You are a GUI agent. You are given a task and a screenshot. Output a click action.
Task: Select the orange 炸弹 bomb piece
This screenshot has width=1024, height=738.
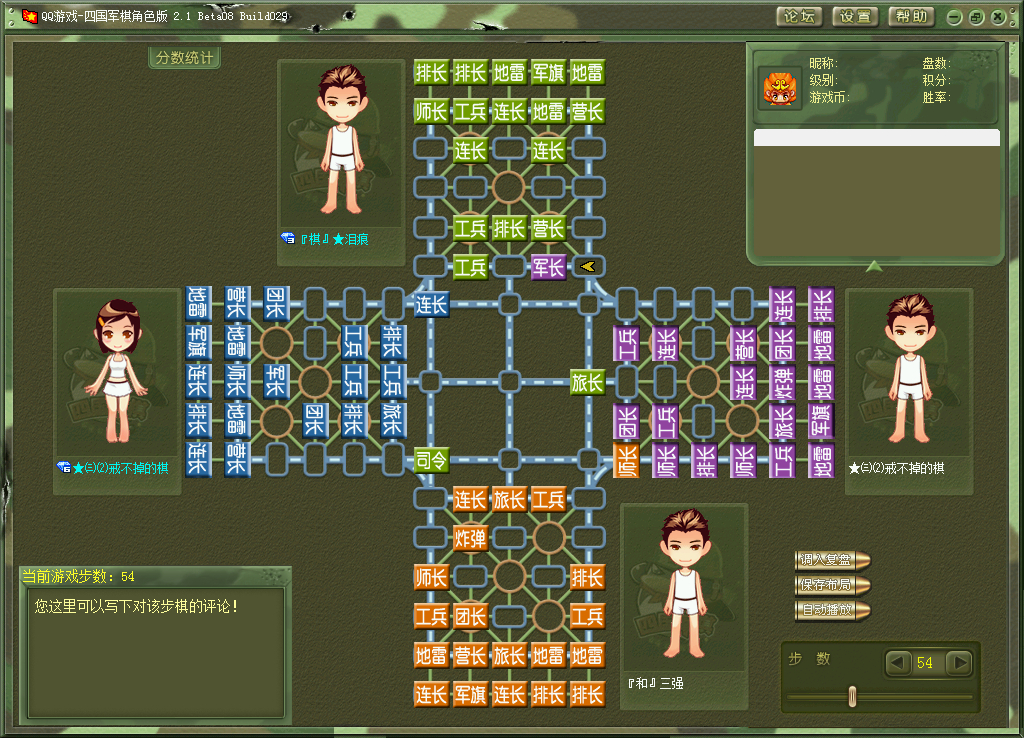click(x=470, y=538)
